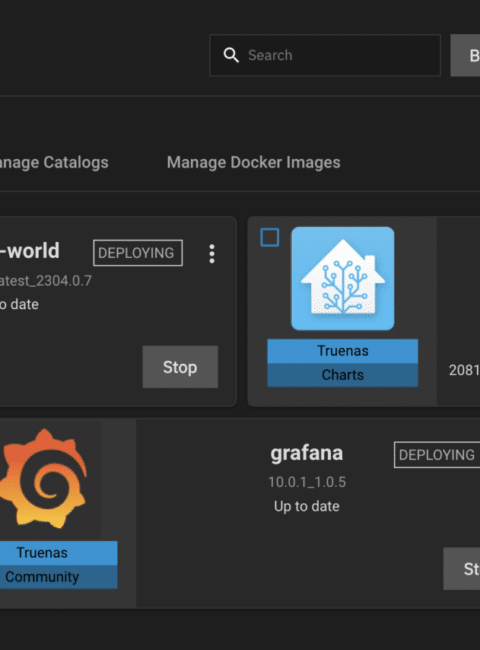Switch to Manage Docker Images tab

point(253,162)
